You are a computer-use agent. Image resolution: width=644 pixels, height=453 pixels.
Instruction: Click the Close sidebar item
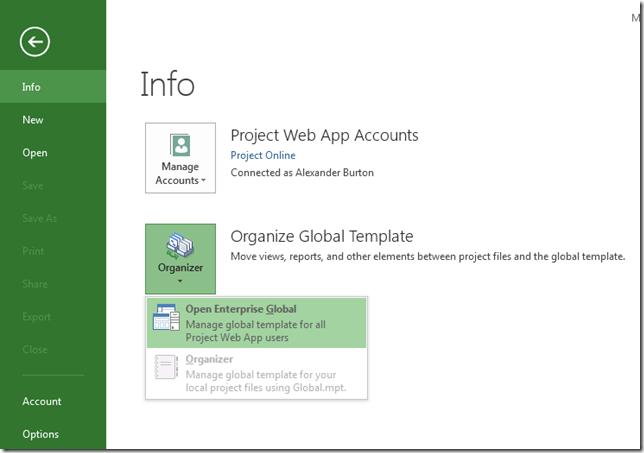pyautogui.click(x=53, y=350)
